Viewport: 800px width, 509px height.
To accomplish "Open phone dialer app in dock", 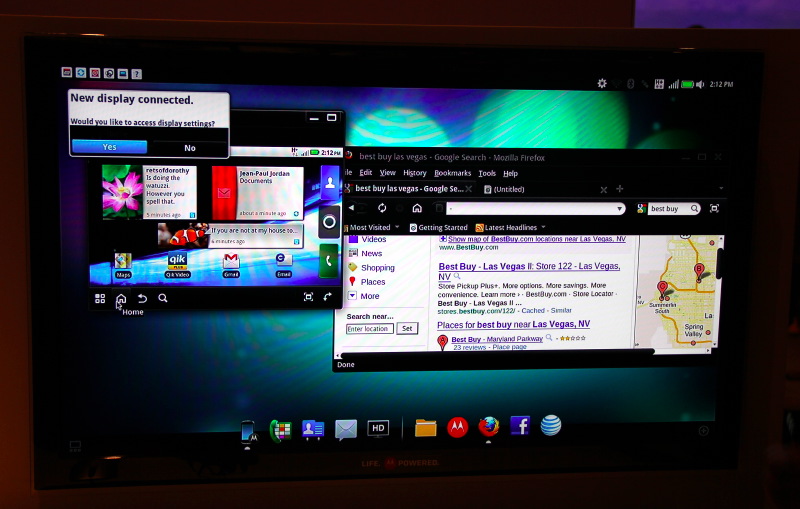I will point(280,431).
